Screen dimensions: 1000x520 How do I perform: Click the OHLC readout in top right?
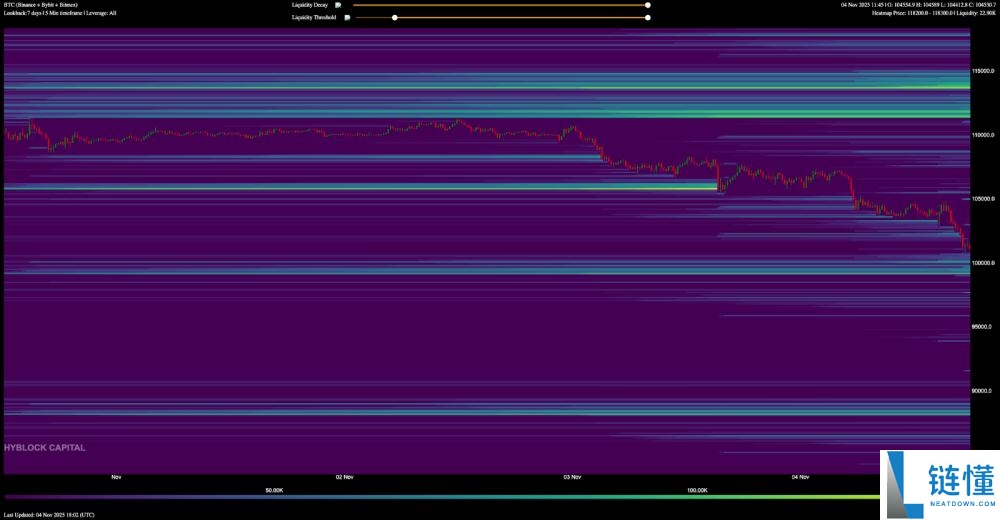(x=918, y=5)
